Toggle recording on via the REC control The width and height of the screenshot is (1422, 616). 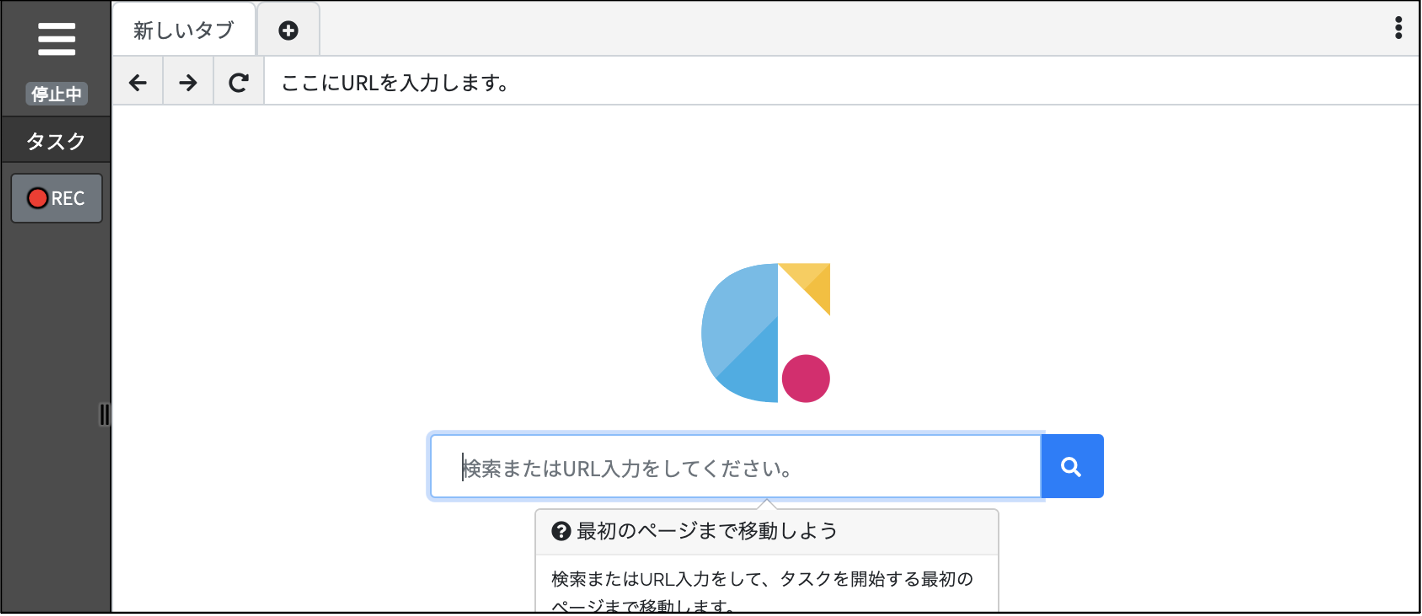pyautogui.click(x=56, y=197)
